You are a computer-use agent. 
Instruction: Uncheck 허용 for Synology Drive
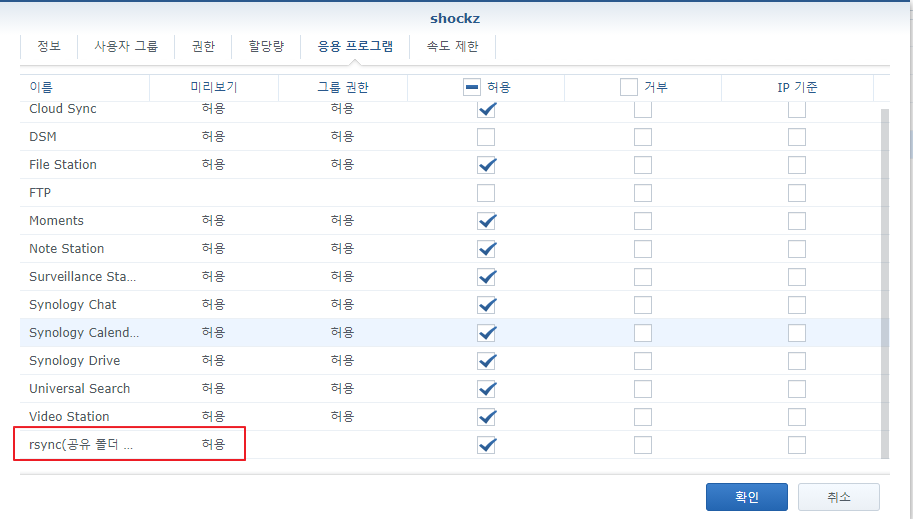point(486,361)
